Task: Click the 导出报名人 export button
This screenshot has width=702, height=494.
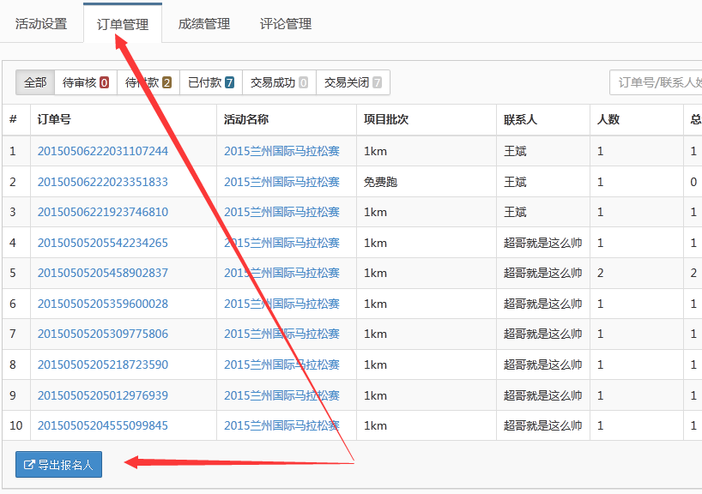Action: click(x=59, y=464)
